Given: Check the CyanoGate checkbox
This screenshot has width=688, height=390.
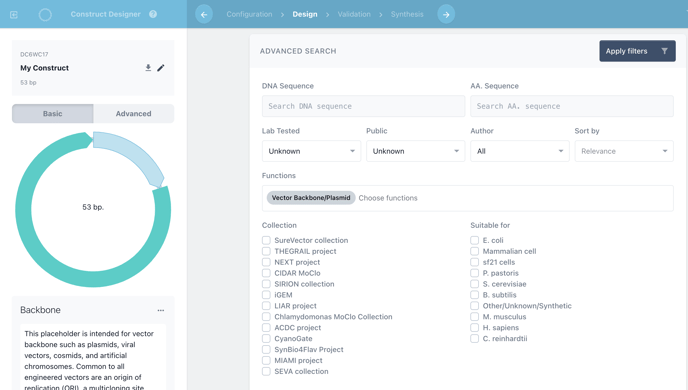Looking at the screenshot, I should pos(266,339).
